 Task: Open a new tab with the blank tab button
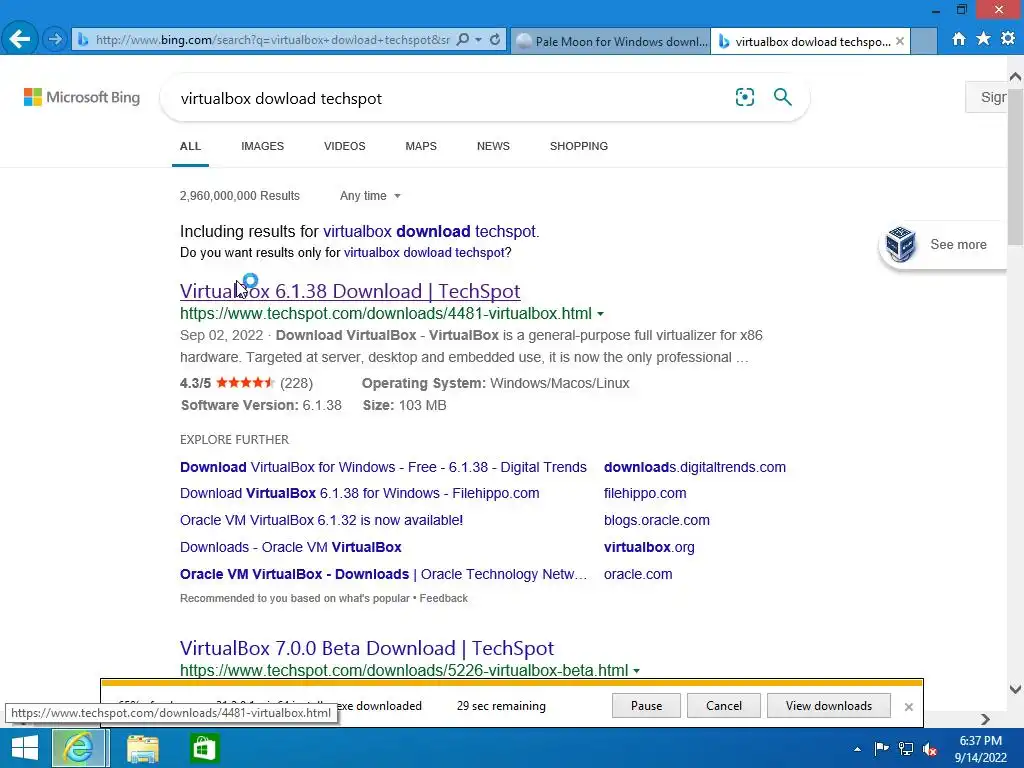[923, 41]
